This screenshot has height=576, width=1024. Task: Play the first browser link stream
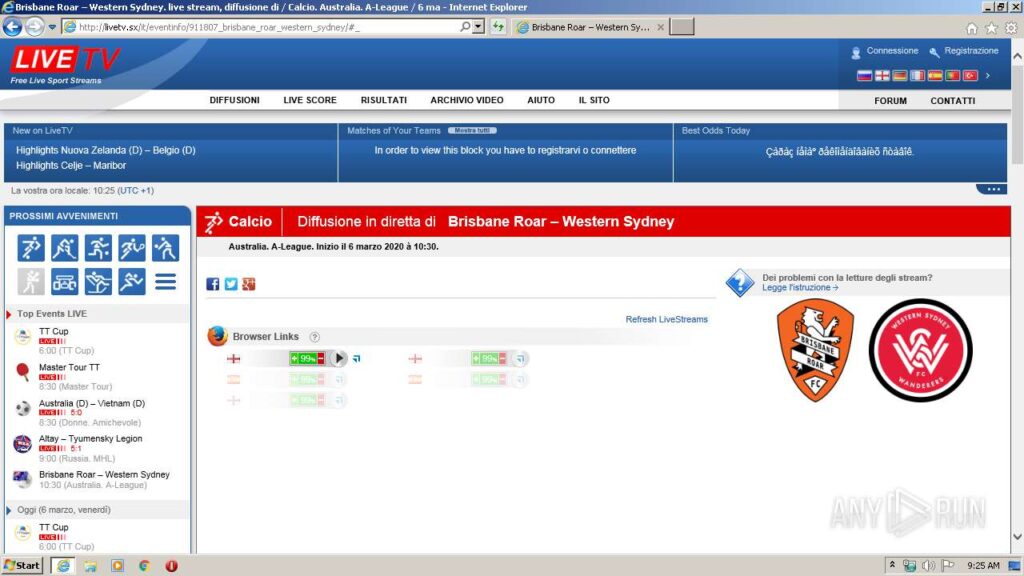339,358
